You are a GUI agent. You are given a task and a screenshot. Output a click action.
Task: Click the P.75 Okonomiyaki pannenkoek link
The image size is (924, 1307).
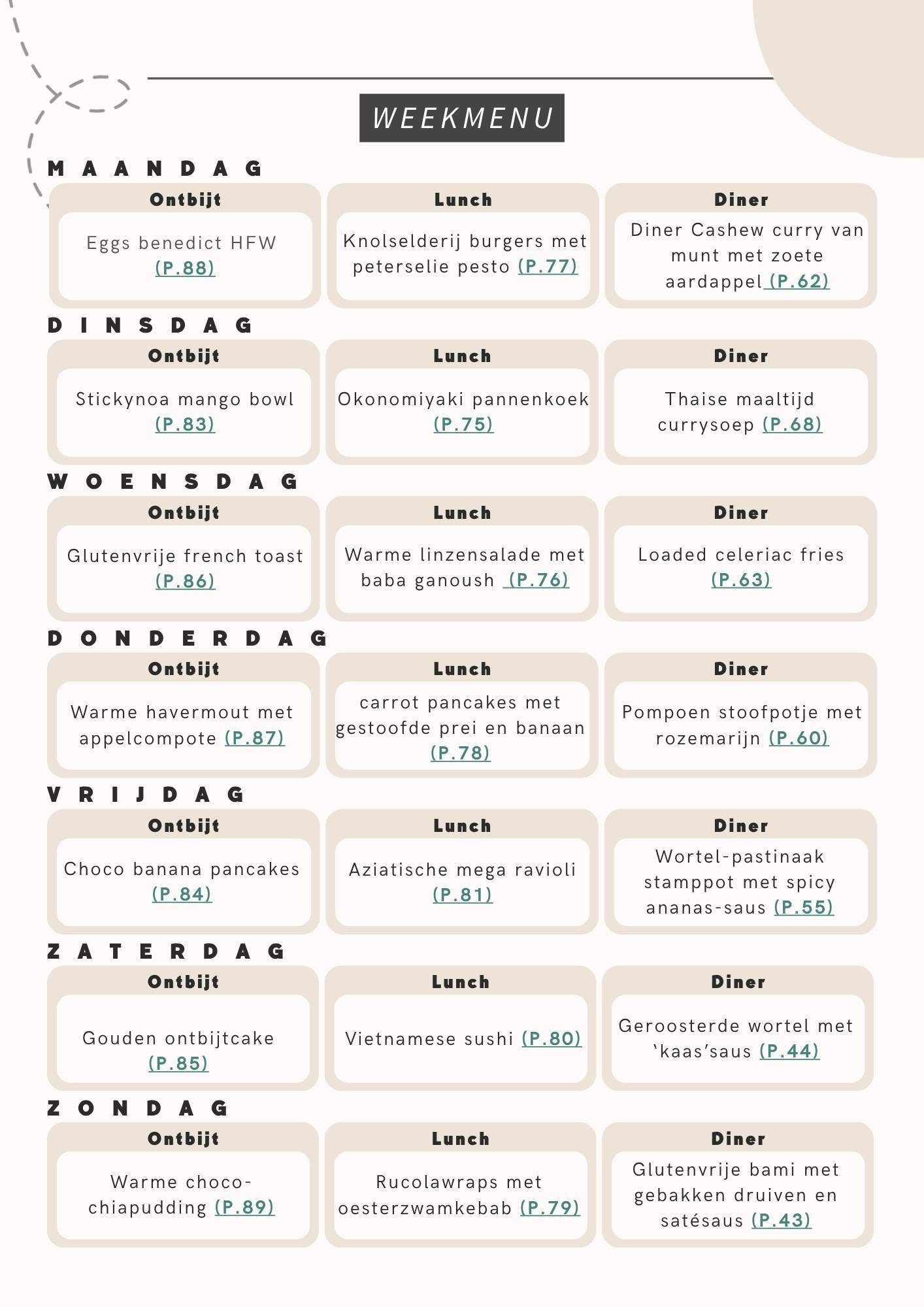[x=463, y=425]
